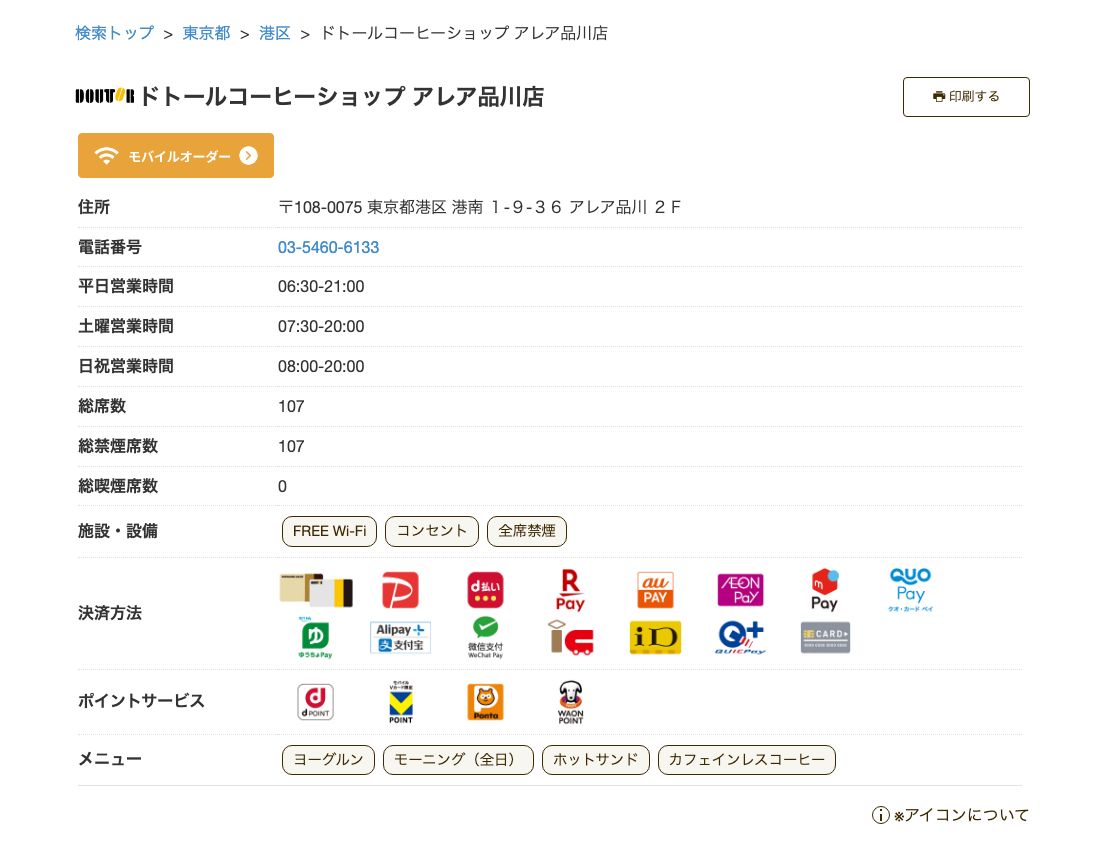The image size is (1100, 850).
Task: Click the AEON Pay icon
Action: (x=740, y=590)
